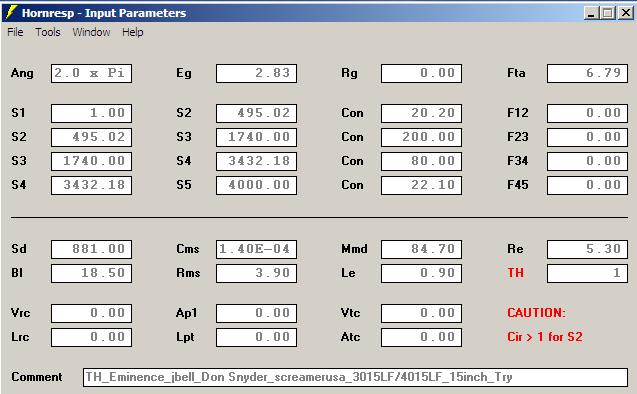Select the Vrc field
This screenshot has height=394, width=637.
91,313
